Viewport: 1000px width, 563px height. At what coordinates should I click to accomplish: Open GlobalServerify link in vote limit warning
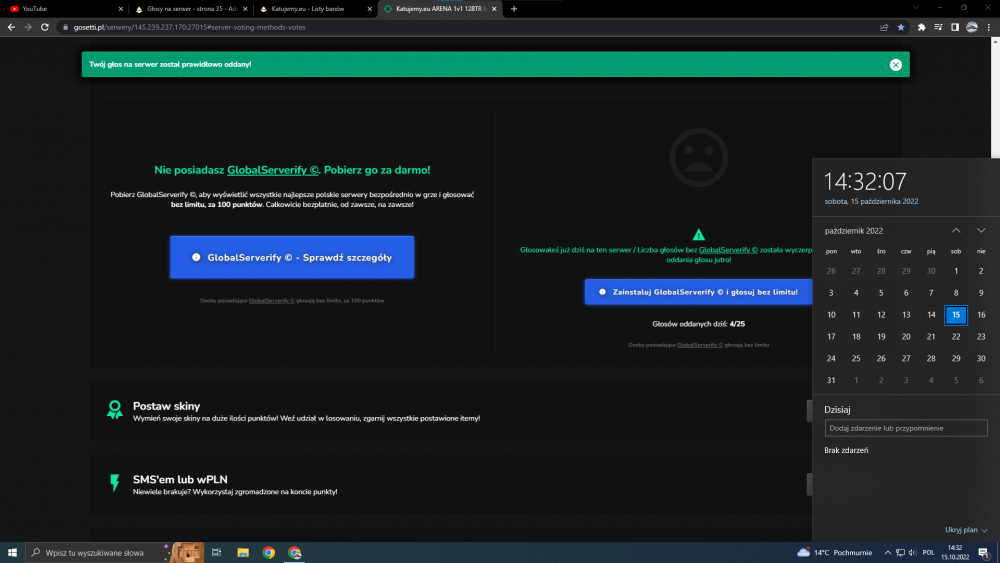pos(728,250)
